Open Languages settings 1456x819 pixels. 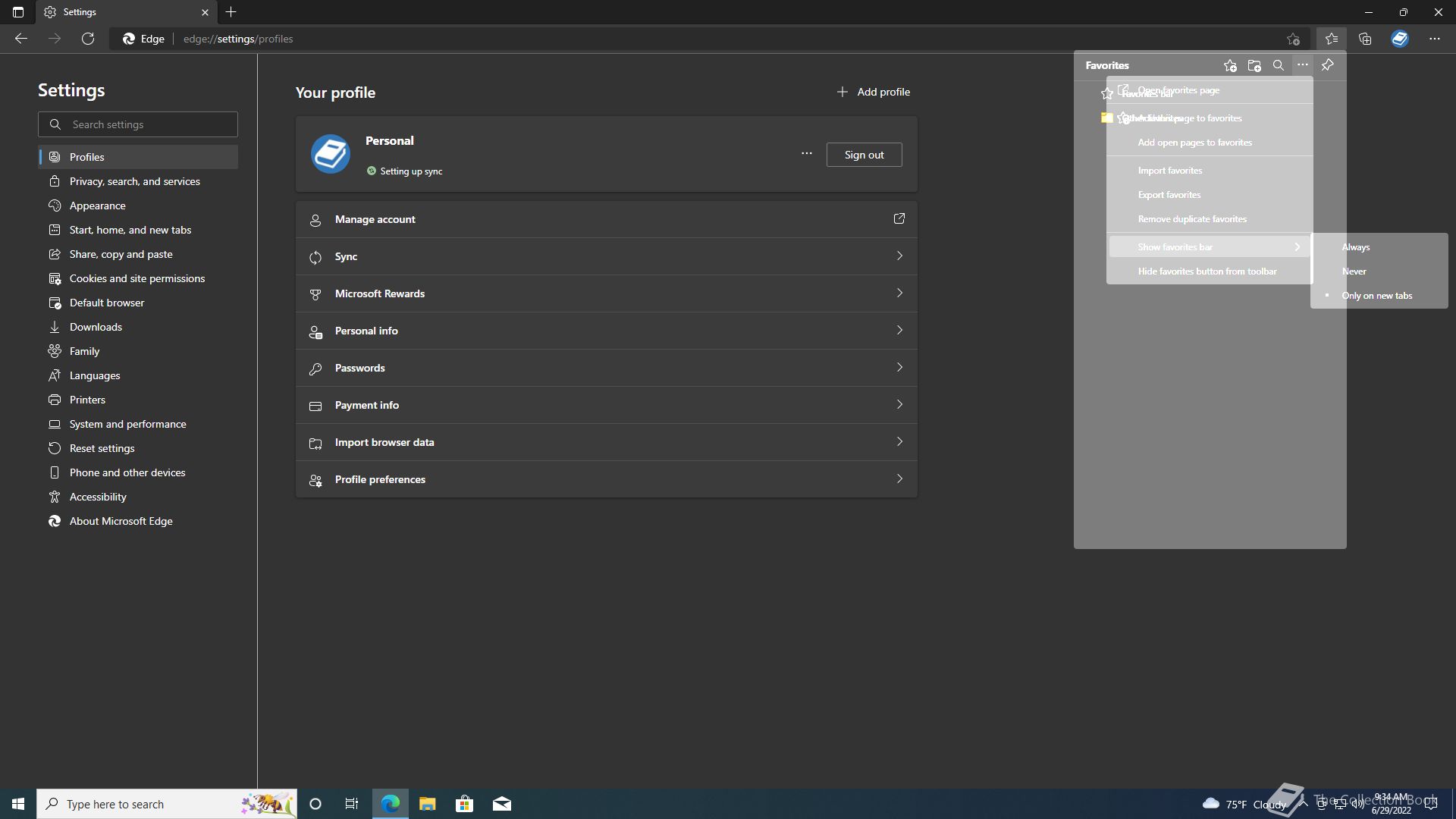(x=138, y=375)
